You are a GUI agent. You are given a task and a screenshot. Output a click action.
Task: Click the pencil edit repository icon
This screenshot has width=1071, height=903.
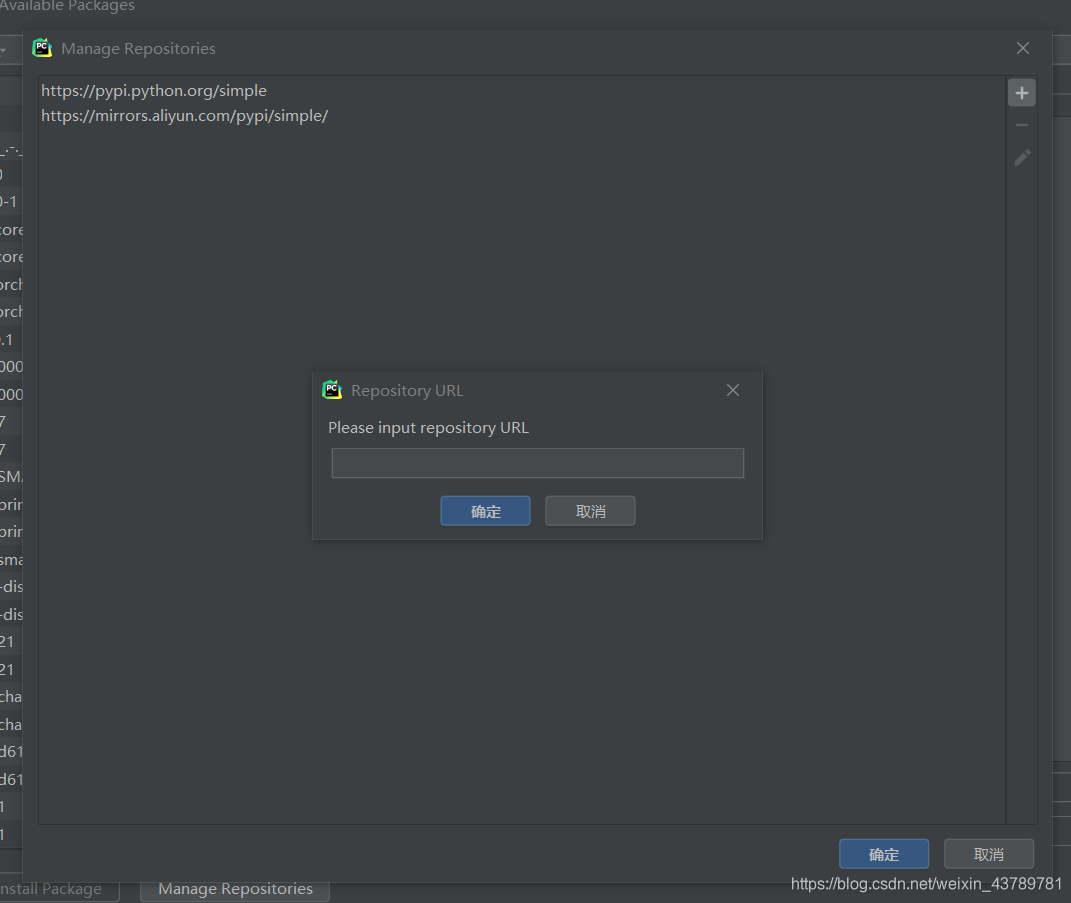tap(1022, 158)
